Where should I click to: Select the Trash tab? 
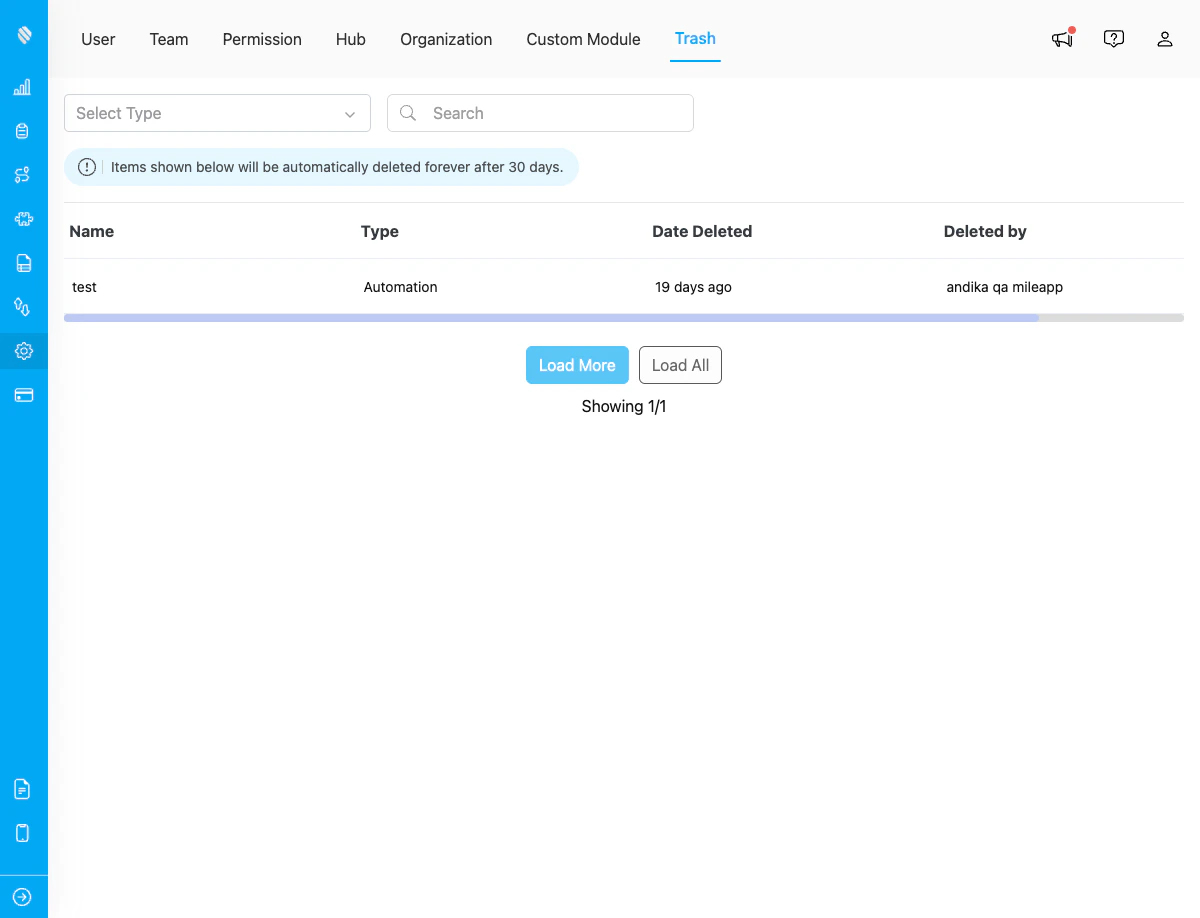(695, 39)
